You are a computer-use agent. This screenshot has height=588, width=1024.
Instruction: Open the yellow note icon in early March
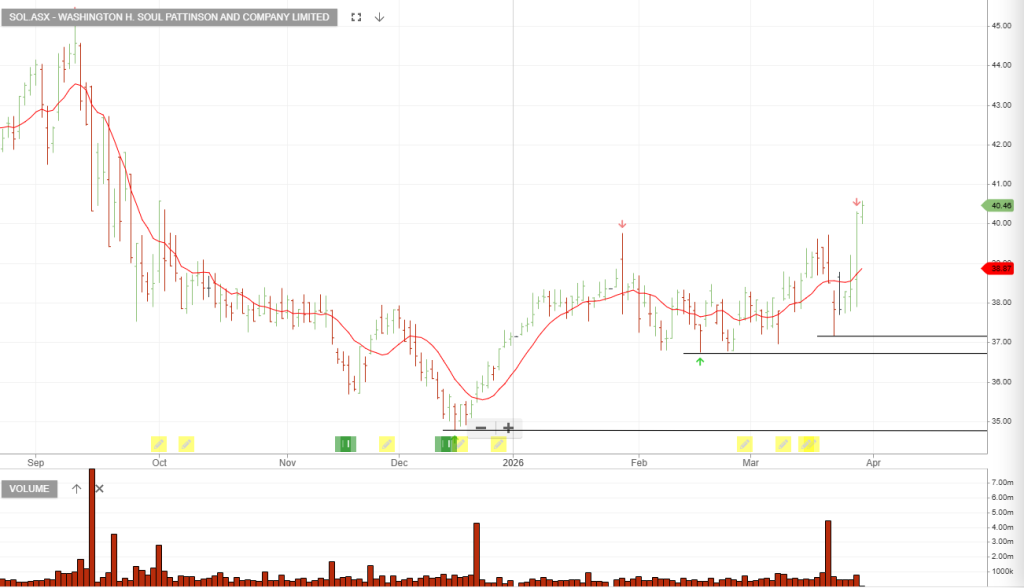pos(783,443)
